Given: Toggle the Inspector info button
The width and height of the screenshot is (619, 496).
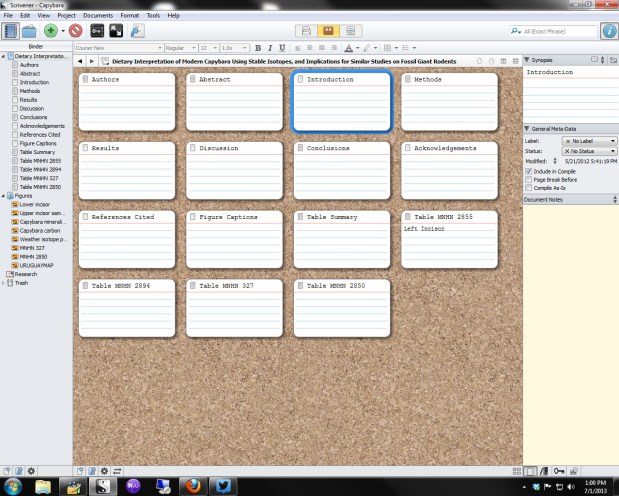Looking at the screenshot, I should click(609, 31).
